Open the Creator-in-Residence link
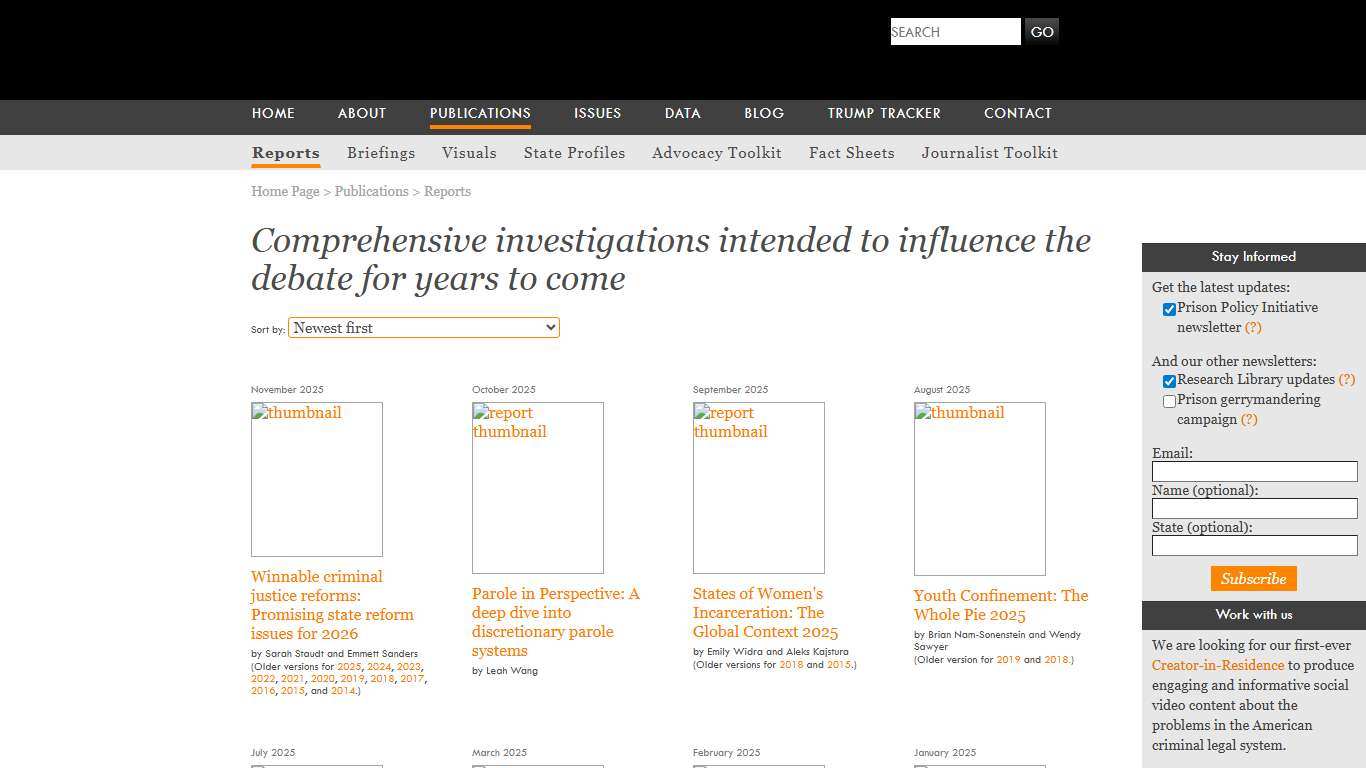 1216,665
